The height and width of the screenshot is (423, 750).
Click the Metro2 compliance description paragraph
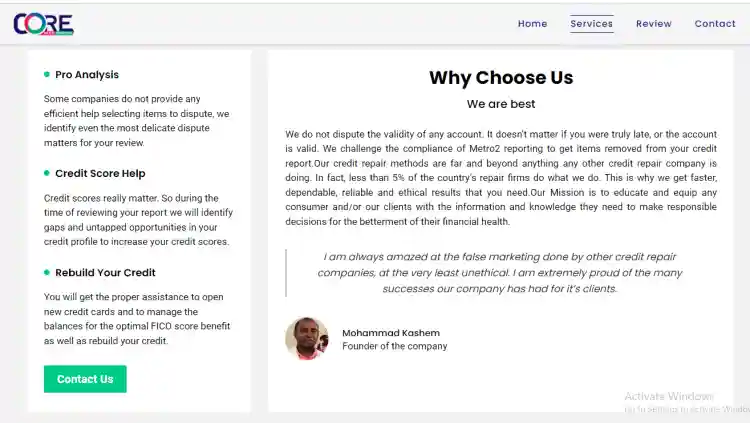501,177
